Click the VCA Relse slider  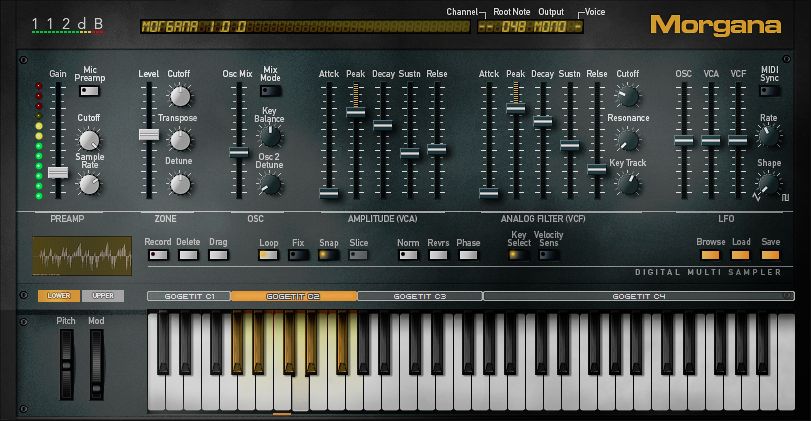click(437, 150)
